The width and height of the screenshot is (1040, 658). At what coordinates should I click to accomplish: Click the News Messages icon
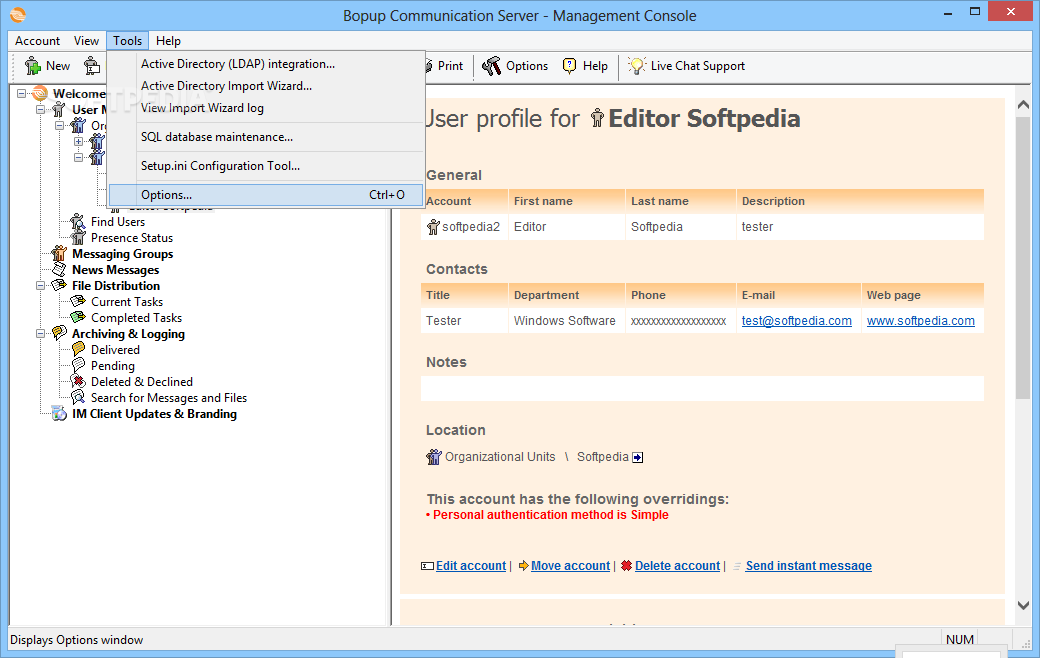click(x=59, y=269)
